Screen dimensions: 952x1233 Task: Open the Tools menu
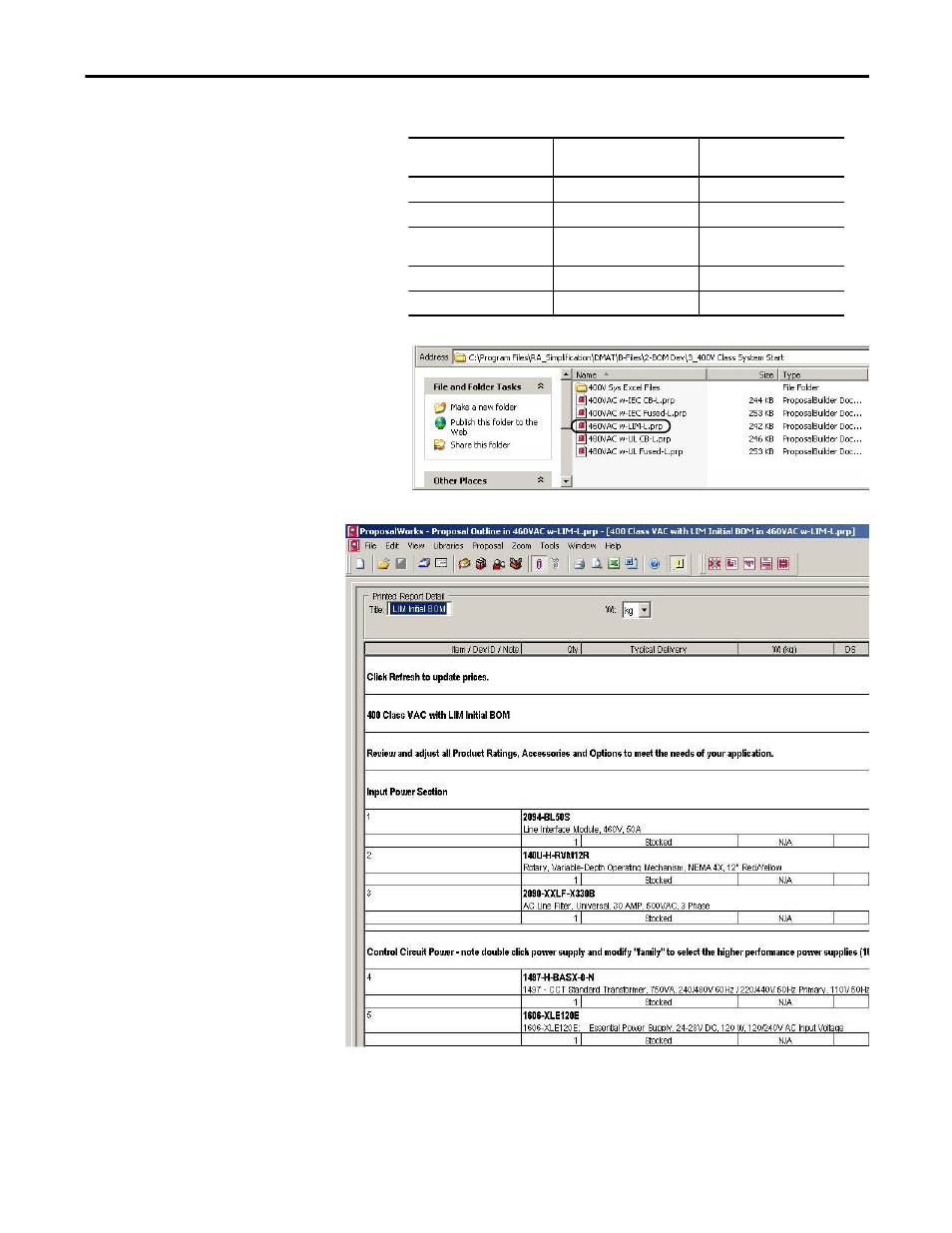click(x=550, y=546)
